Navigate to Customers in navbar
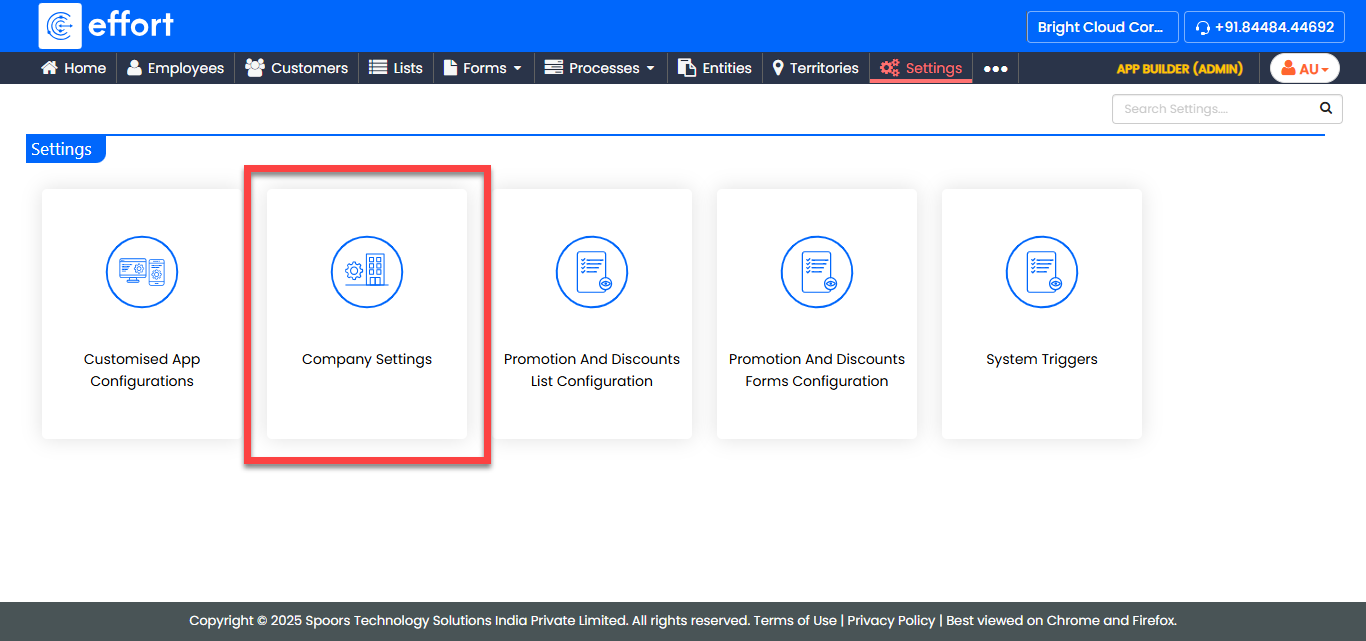The image size is (1366, 641). coord(297,68)
